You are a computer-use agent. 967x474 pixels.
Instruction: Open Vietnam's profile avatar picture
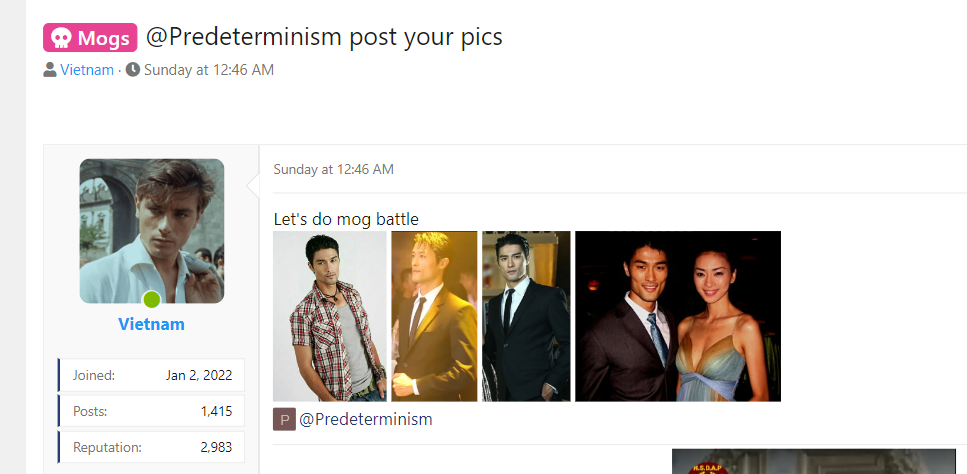pyautogui.click(x=152, y=231)
